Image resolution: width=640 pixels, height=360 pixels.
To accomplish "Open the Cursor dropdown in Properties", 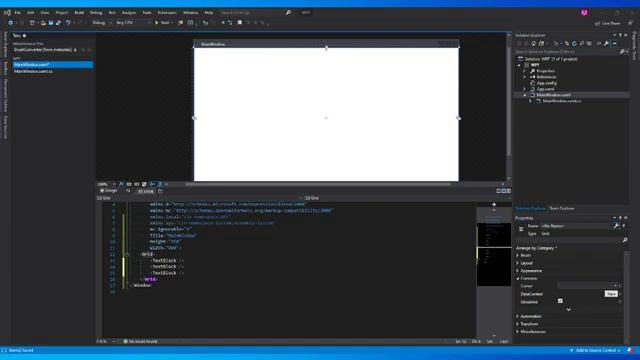I will [x=587, y=286].
